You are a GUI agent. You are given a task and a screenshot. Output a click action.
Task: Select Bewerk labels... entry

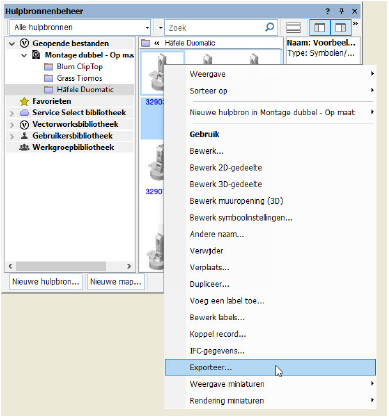(x=270, y=317)
